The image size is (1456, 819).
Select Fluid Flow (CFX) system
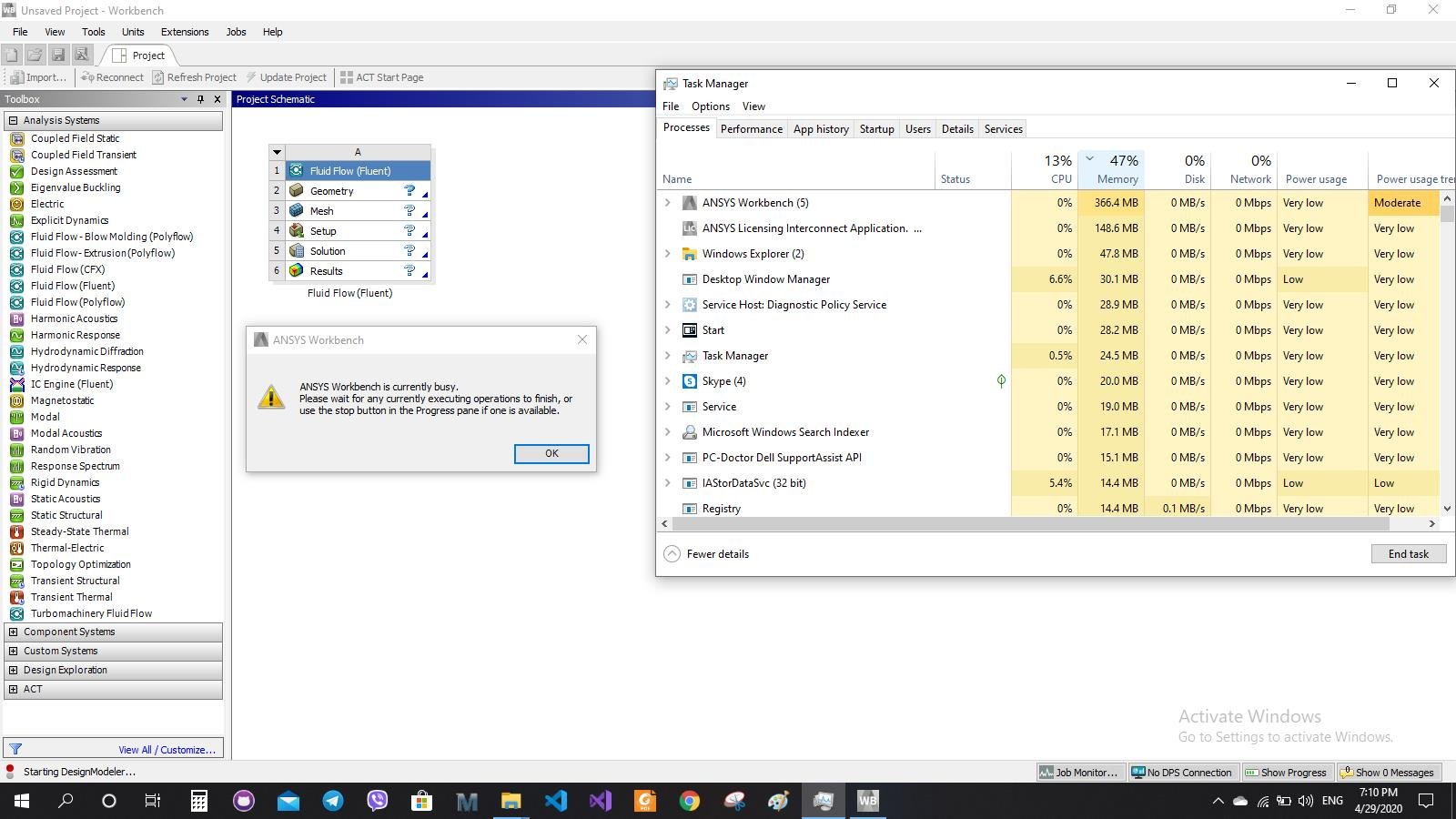pos(67,269)
